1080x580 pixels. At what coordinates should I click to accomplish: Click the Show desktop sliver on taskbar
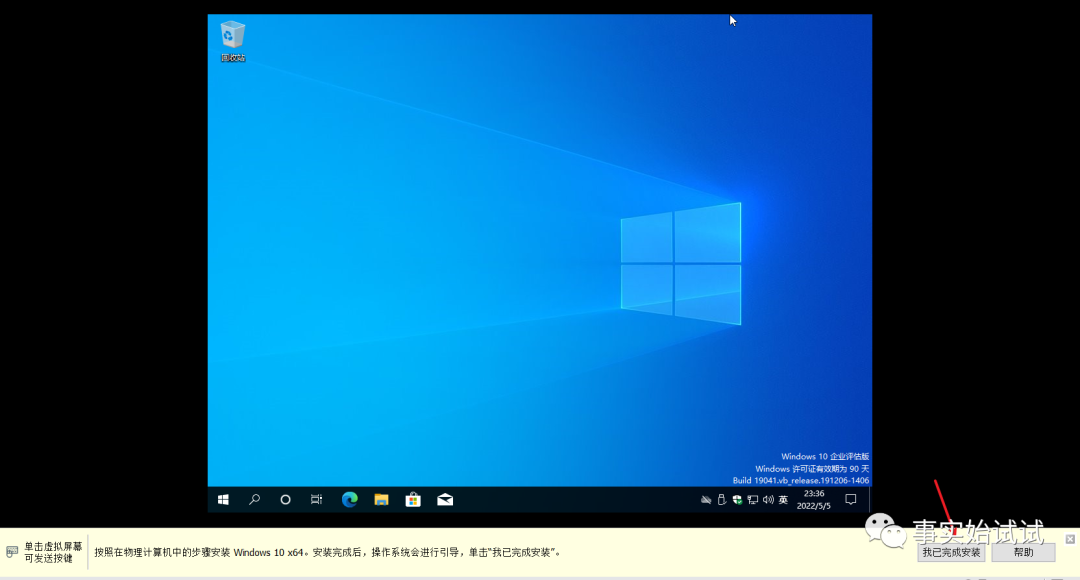870,500
